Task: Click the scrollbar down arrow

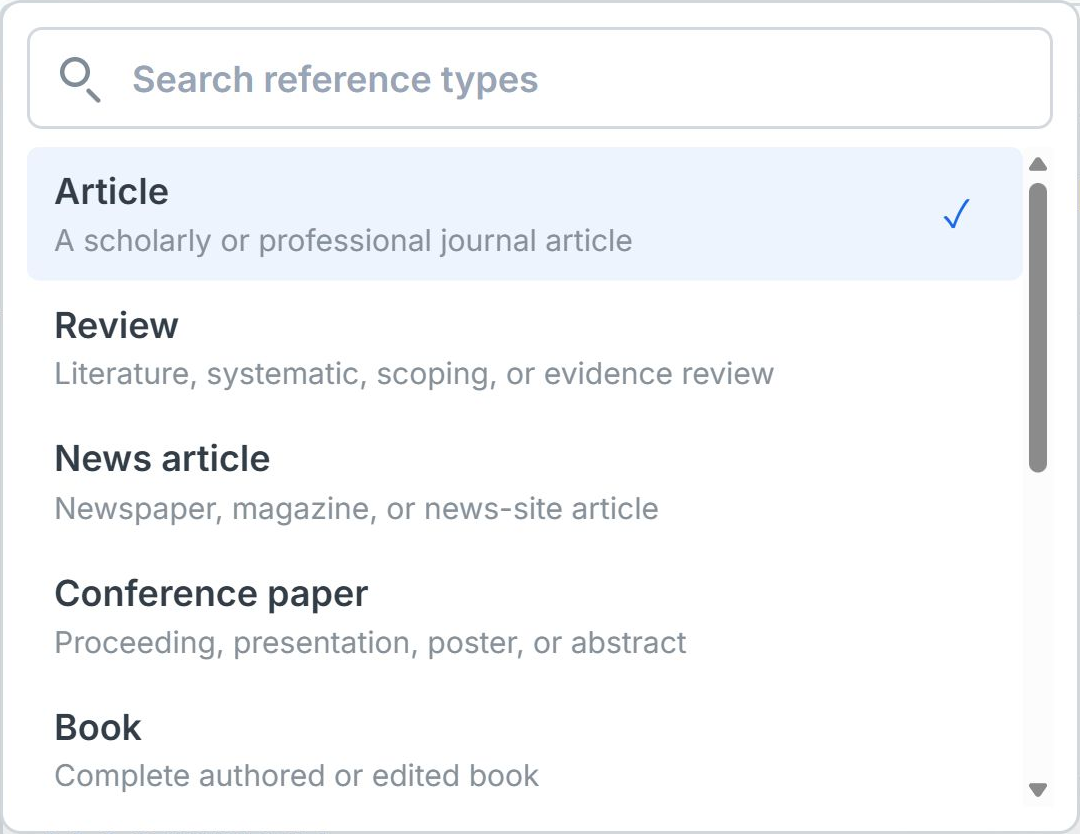Action: [x=1037, y=789]
